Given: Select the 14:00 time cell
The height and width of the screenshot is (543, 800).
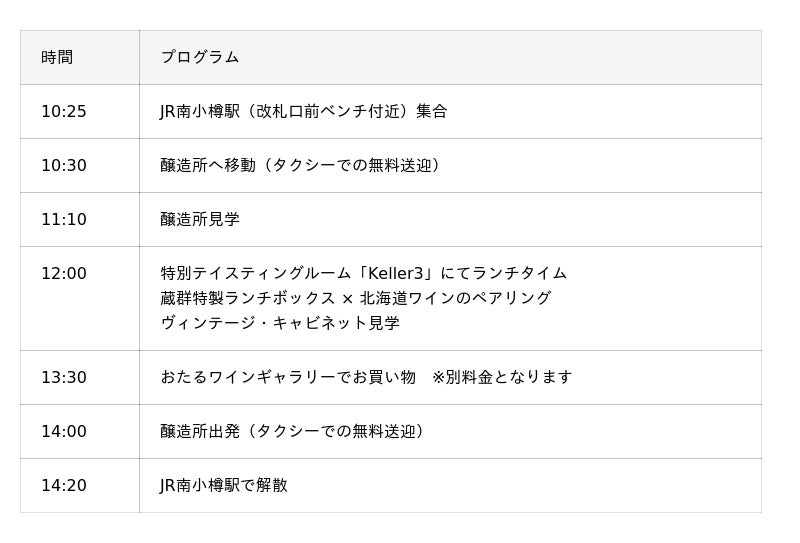Looking at the screenshot, I should pos(64,431).
